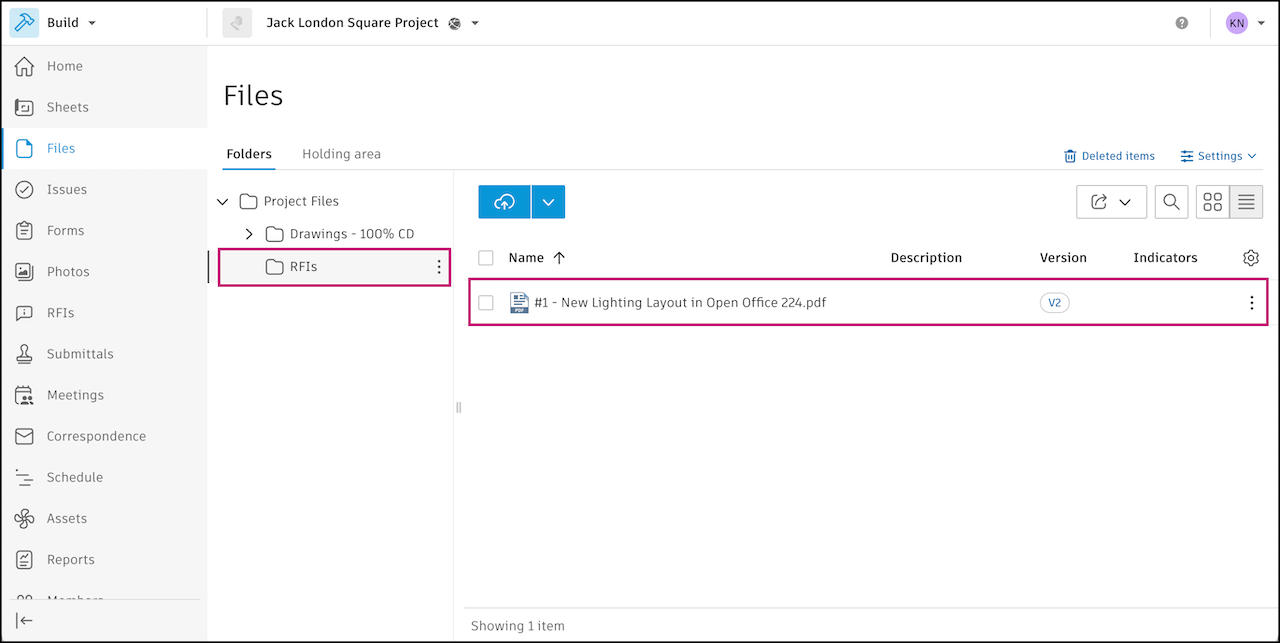
Task: View Deleted items link
Action: tap(1109, 156)
